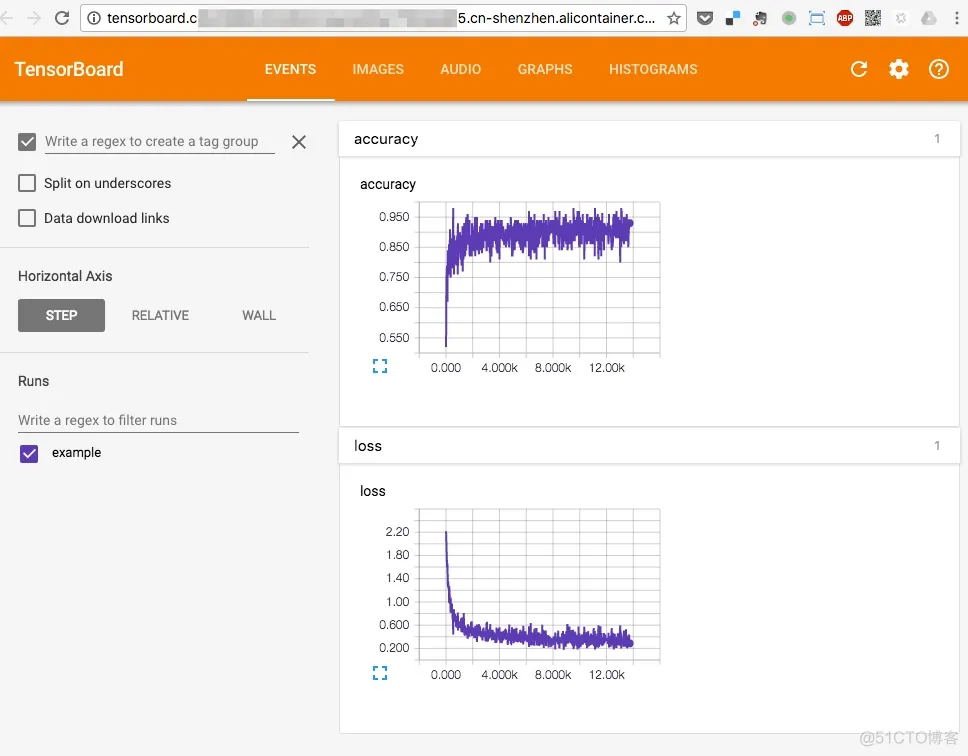Click the Adblock Plus extension icon
The image size is (968, 756).
point(845,18)
